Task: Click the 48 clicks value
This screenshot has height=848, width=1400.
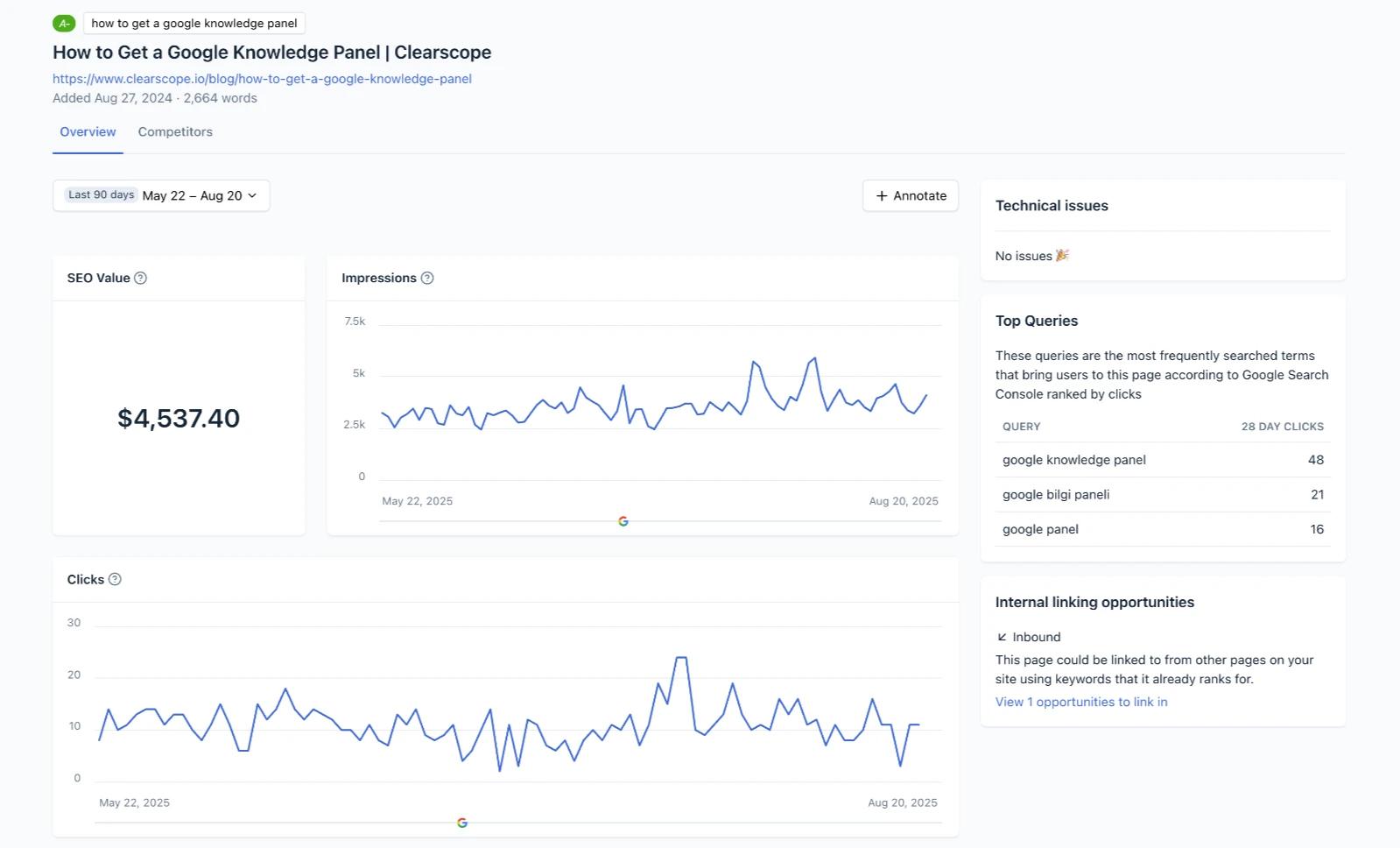Action: point(1316,460)
